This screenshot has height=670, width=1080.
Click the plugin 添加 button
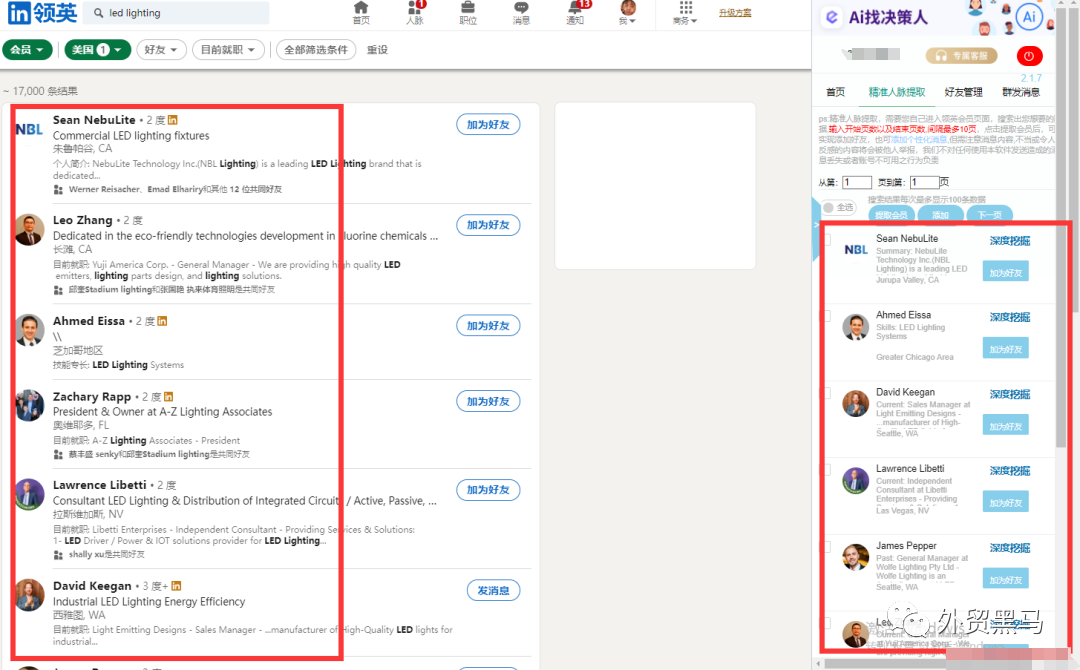point(940,215)
